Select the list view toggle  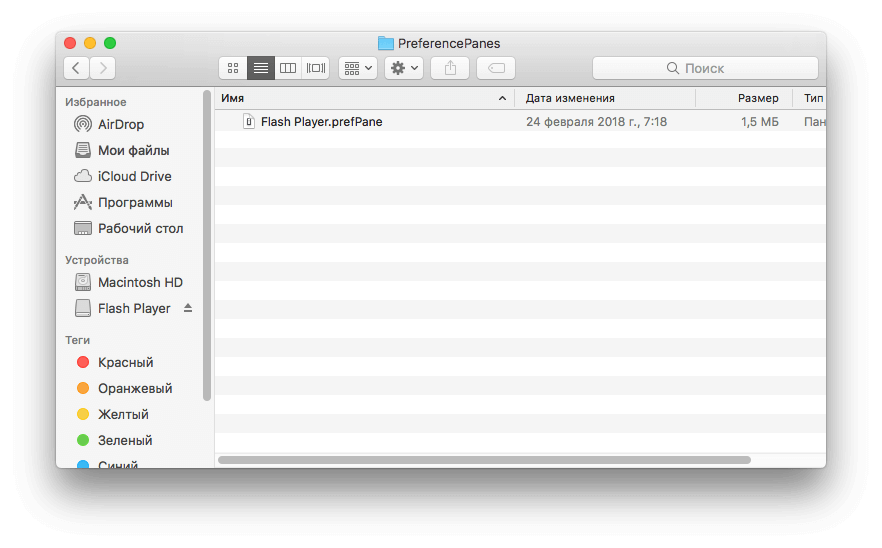pos(261,68)
